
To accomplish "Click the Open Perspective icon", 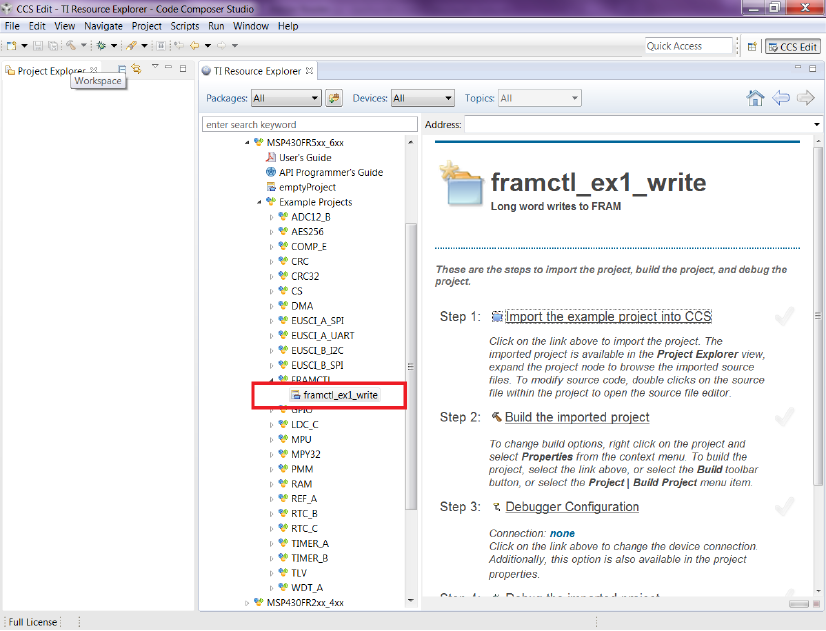I will 752,47.
